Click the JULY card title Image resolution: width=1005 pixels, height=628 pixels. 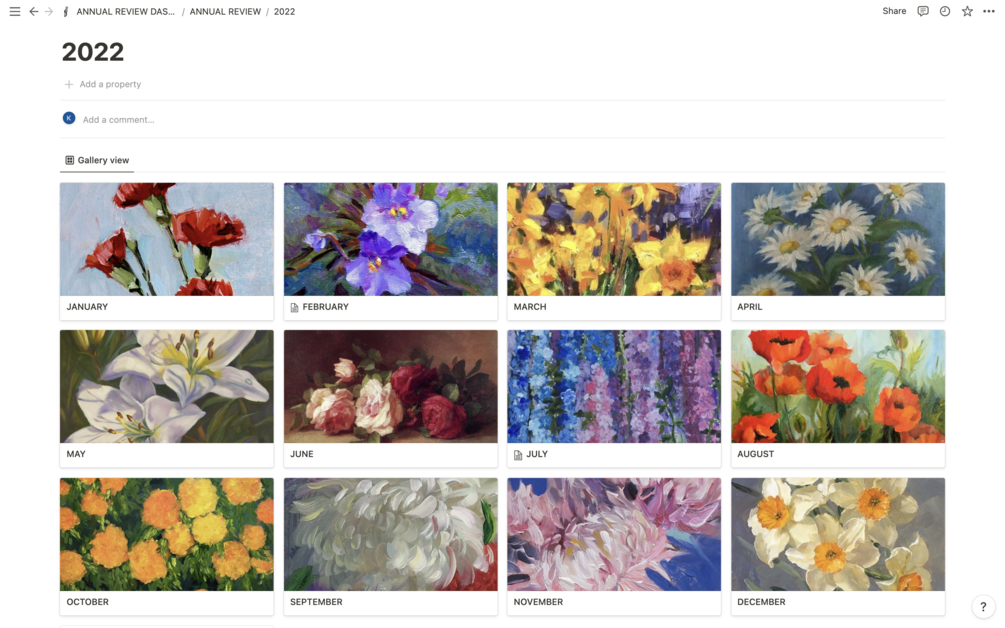537,454
